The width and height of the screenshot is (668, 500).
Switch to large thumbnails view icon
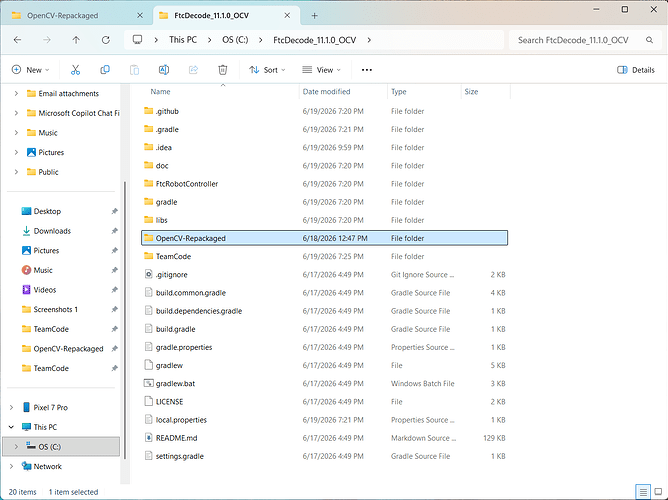658,491
